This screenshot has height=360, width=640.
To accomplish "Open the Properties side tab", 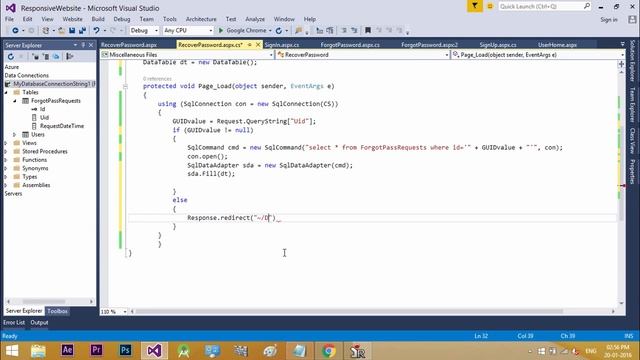I will pos(633,171).
